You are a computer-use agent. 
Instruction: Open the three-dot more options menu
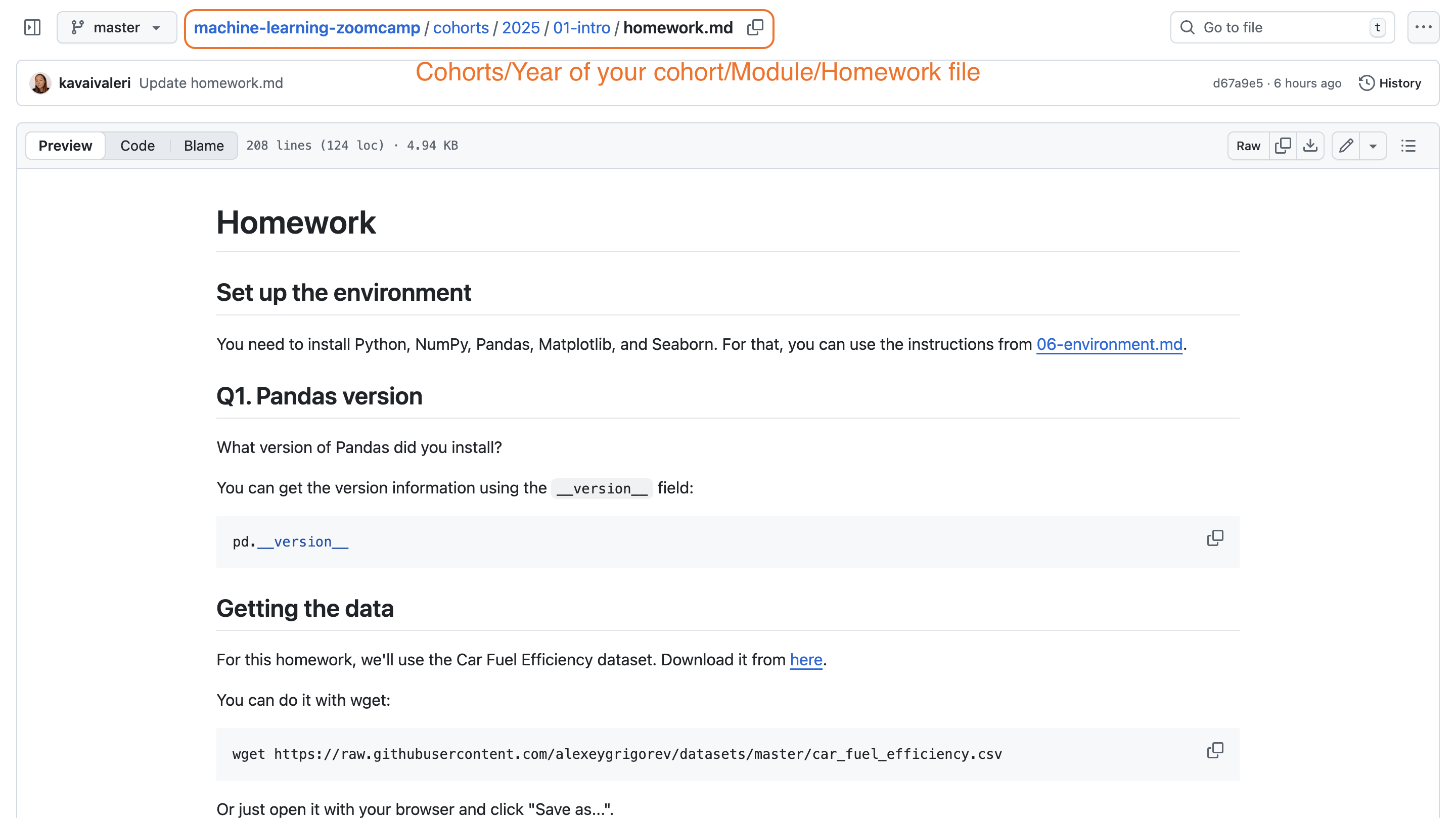[x=1423, y=27]
